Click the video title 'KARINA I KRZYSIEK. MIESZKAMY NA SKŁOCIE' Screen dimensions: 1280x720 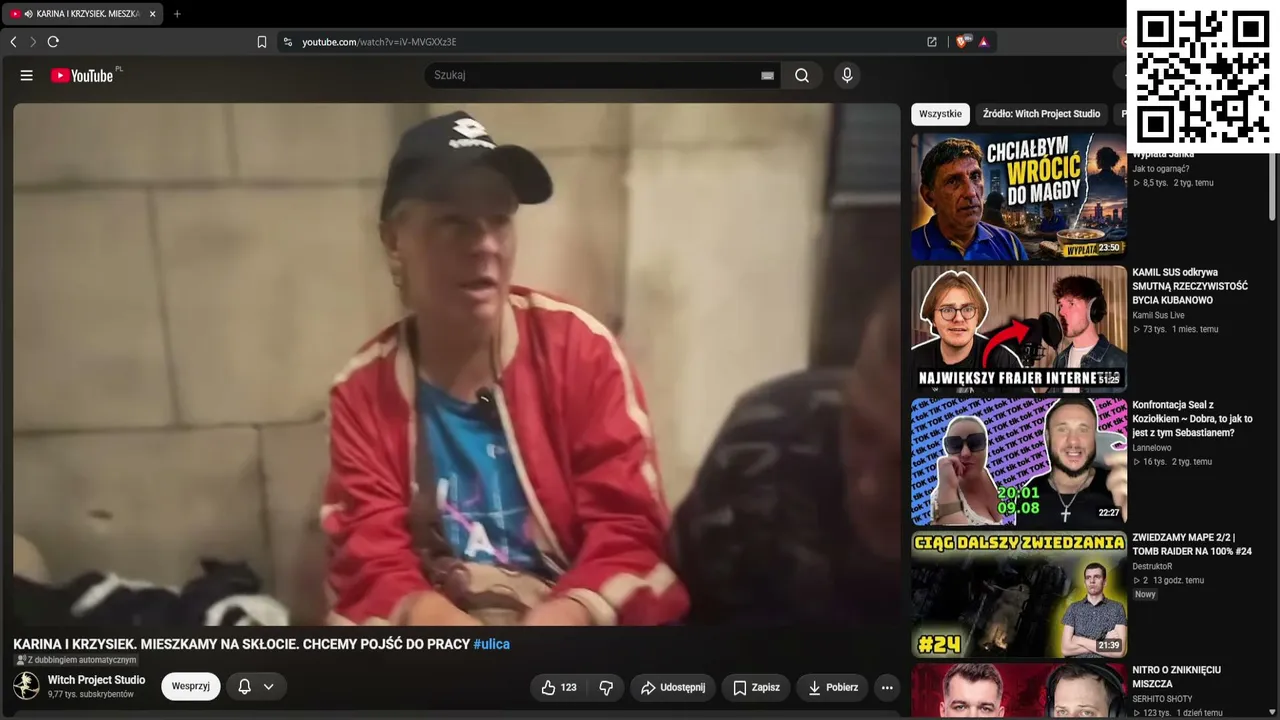pyautogui.click(x=242, y=644)
